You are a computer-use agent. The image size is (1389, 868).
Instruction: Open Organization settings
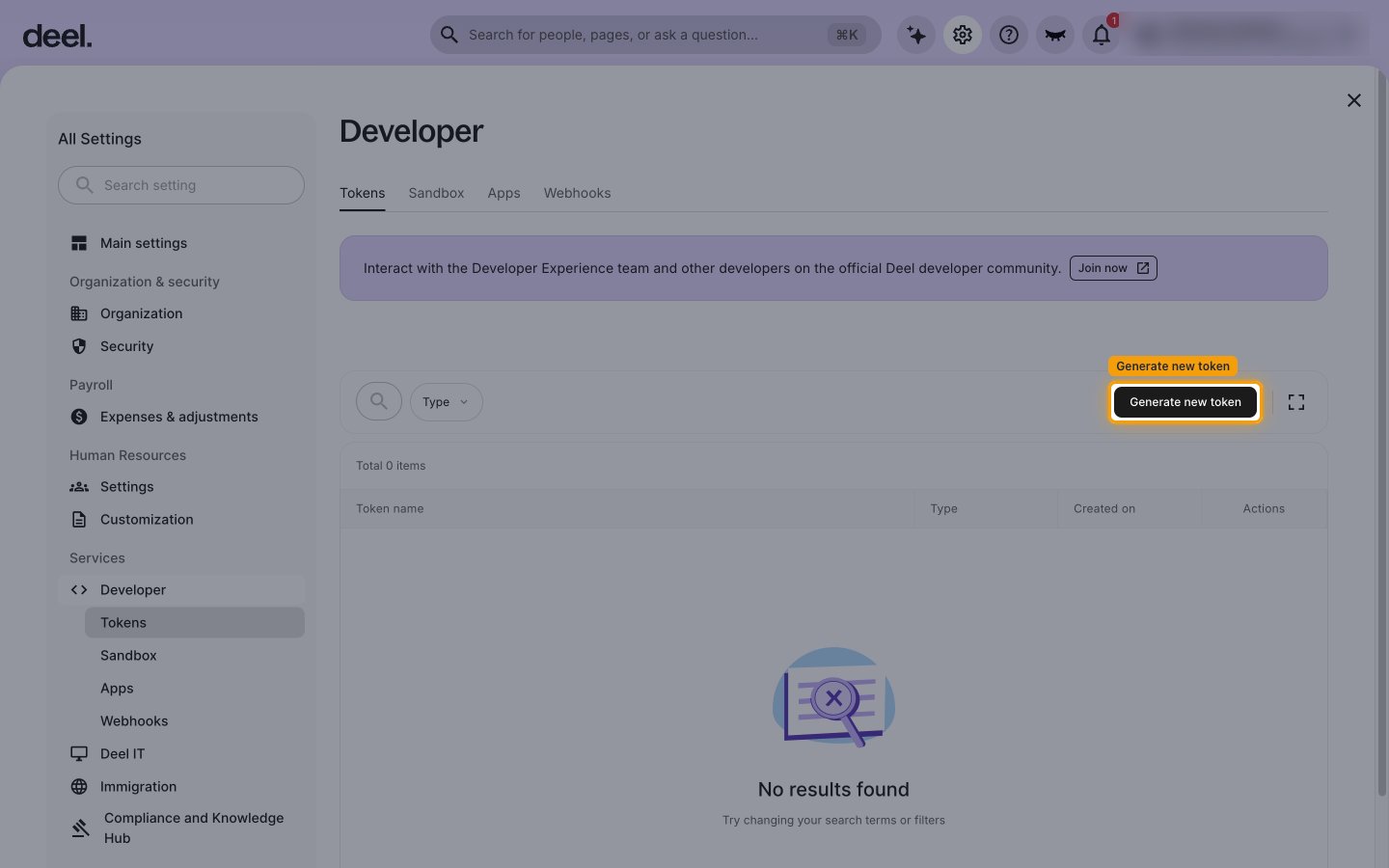pyautogui.click(x=181, y=313)
